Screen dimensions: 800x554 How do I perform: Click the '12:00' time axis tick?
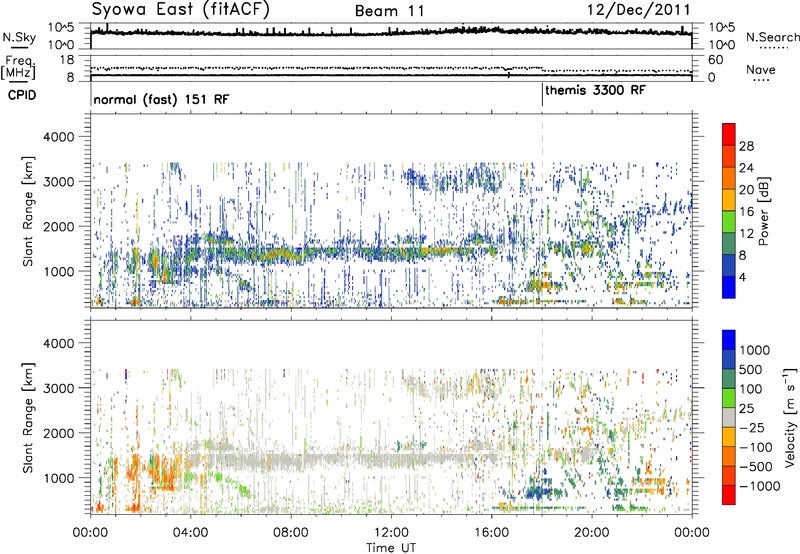(391, 533)
